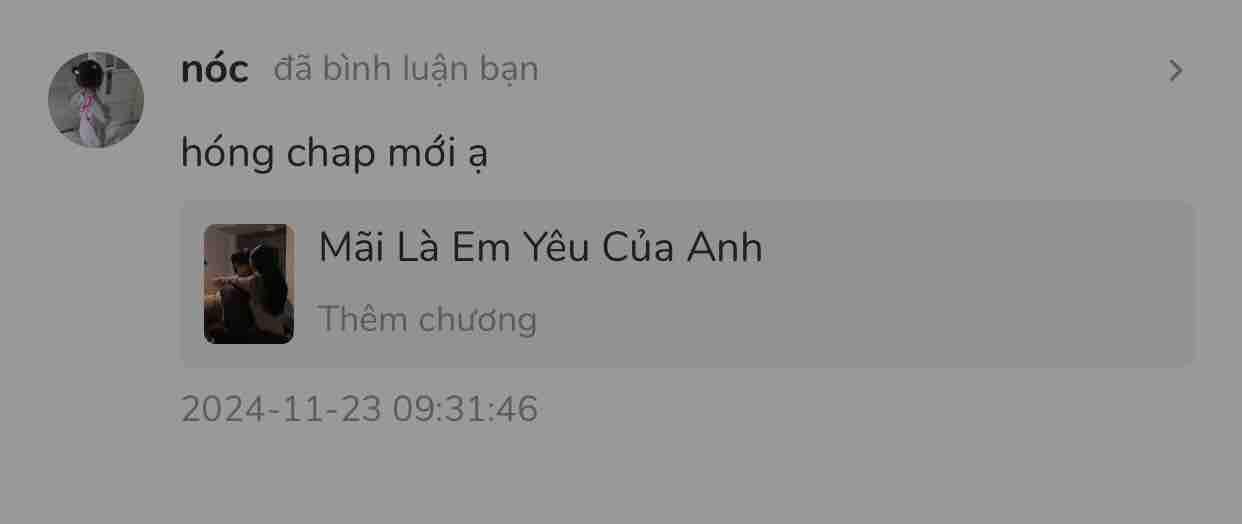The image size is (1242, 524).
Task: Click the commenter name beside the avatar
Action: pyautogui.click(x=214, y=70)
